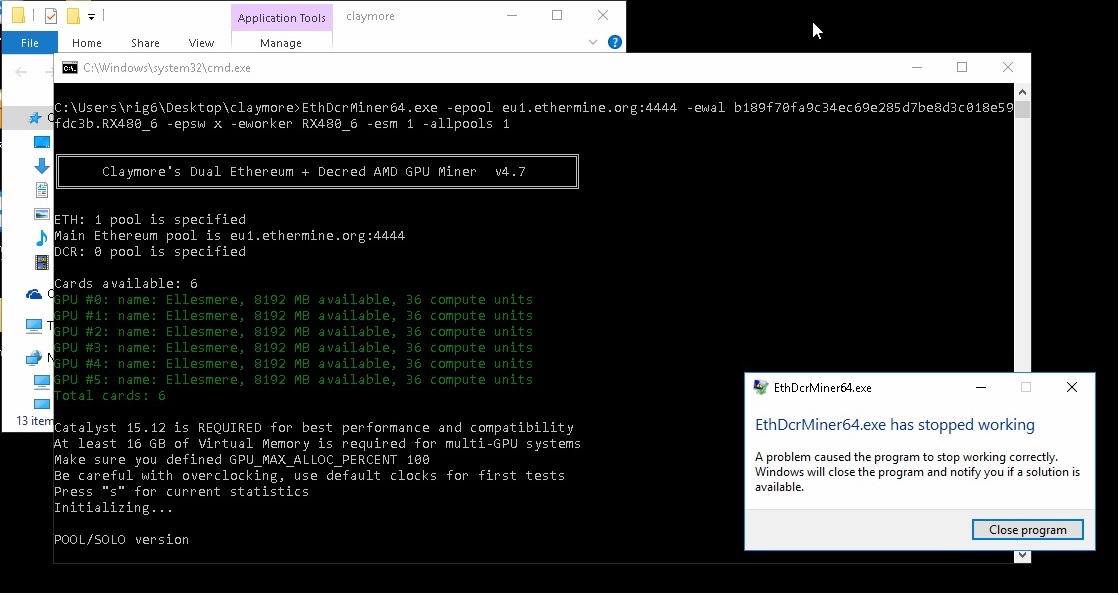Select This PC monitor icon in sidebar
1119x595 pixels.
pos(34,325)
